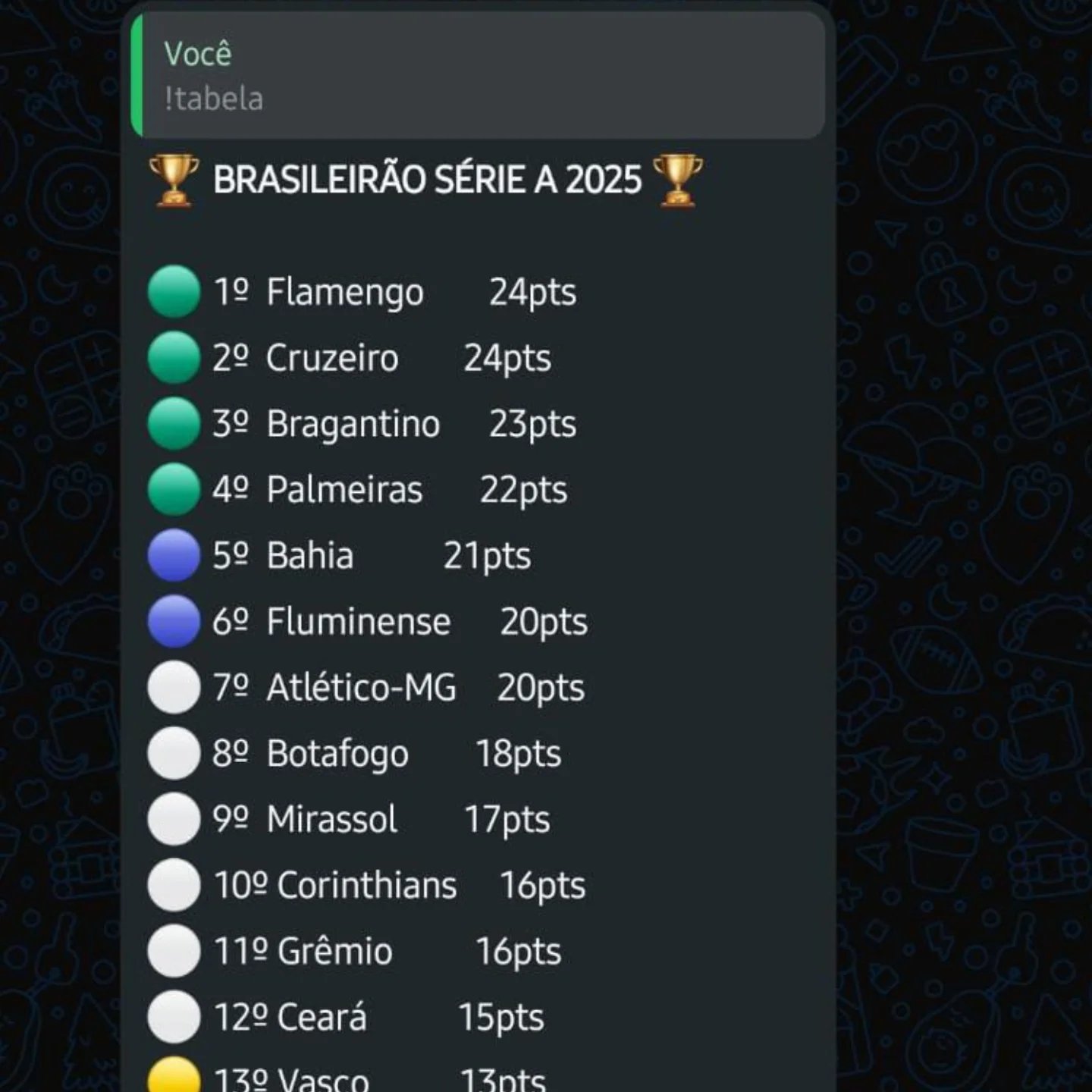Click the "12º Ceará" team name

tap(290, 1017)
